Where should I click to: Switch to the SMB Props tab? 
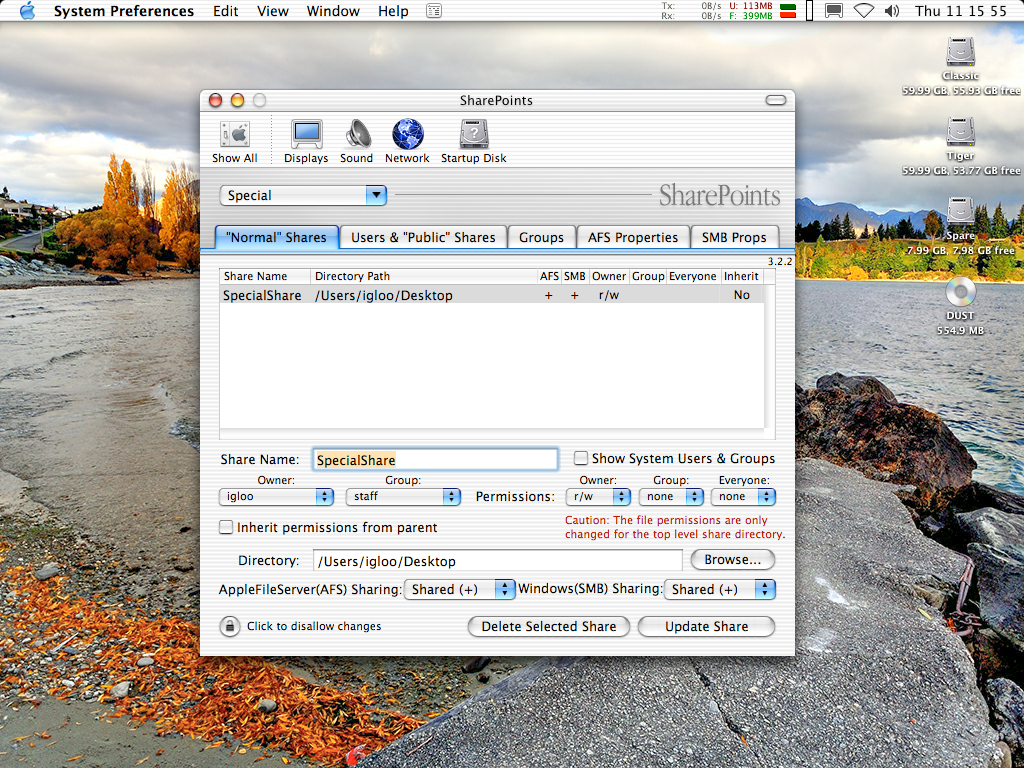pos(734,237)
